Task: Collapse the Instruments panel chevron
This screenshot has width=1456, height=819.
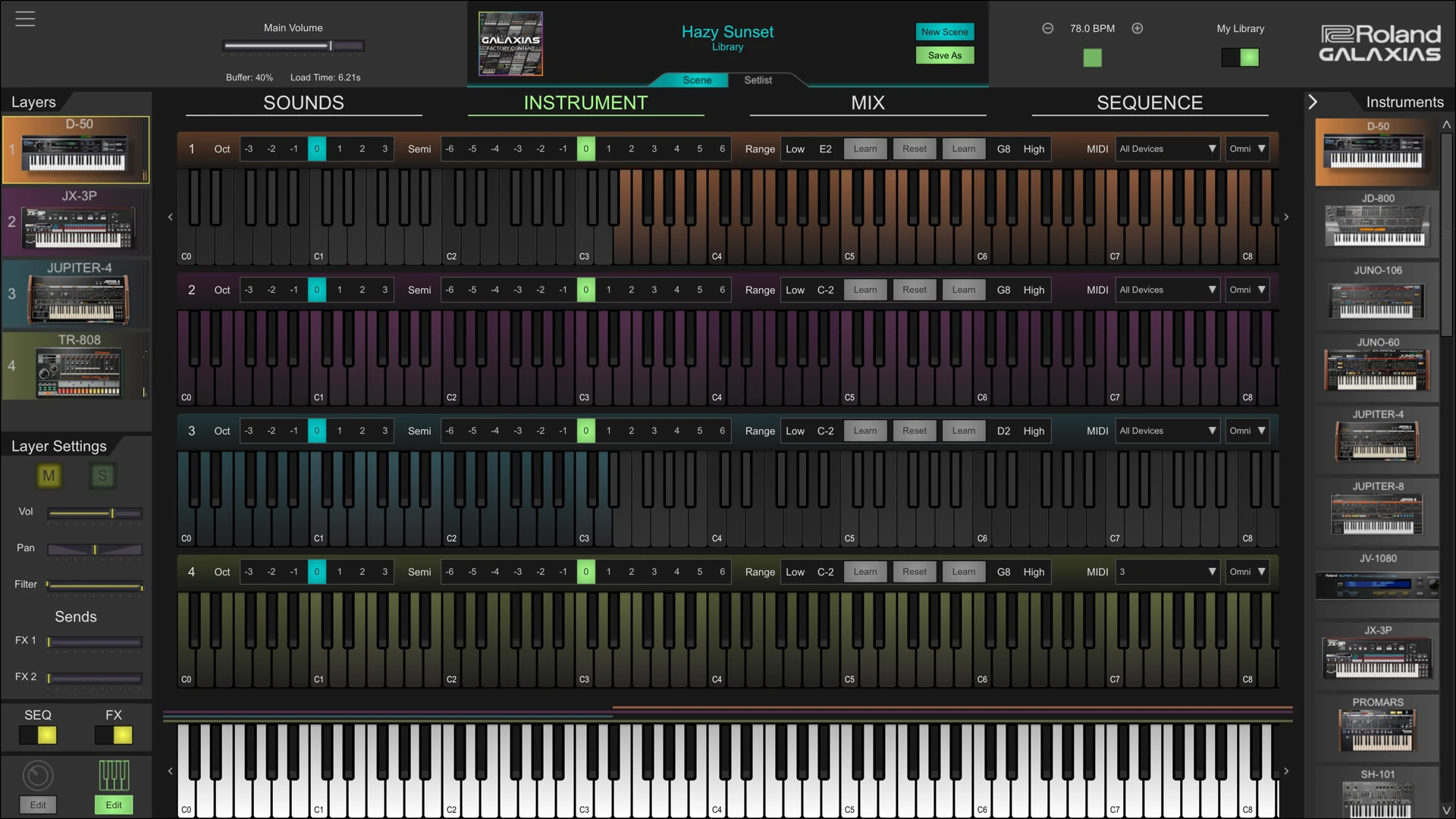Action: click(1313, 102)
